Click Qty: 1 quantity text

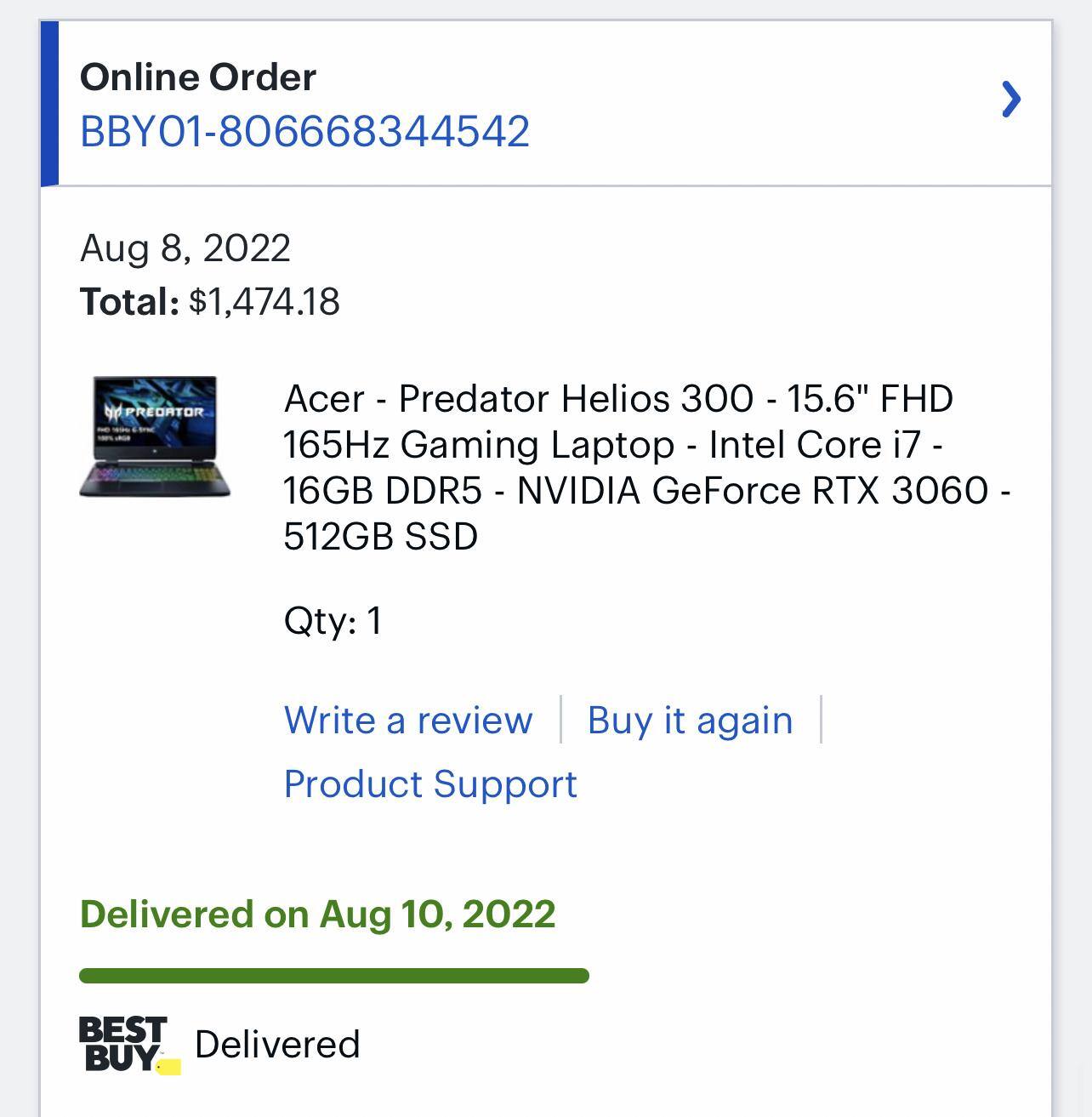click(x=333, y=621)
